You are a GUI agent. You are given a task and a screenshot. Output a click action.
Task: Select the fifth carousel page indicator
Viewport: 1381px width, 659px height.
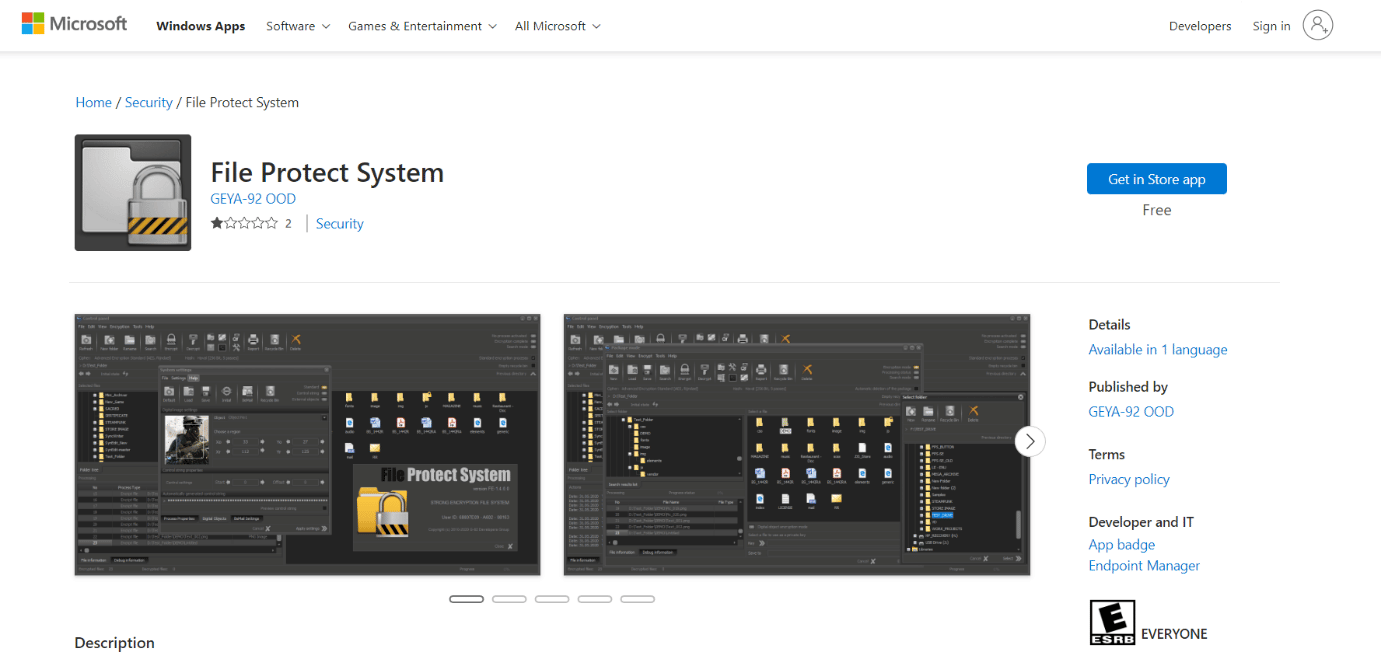638,599
